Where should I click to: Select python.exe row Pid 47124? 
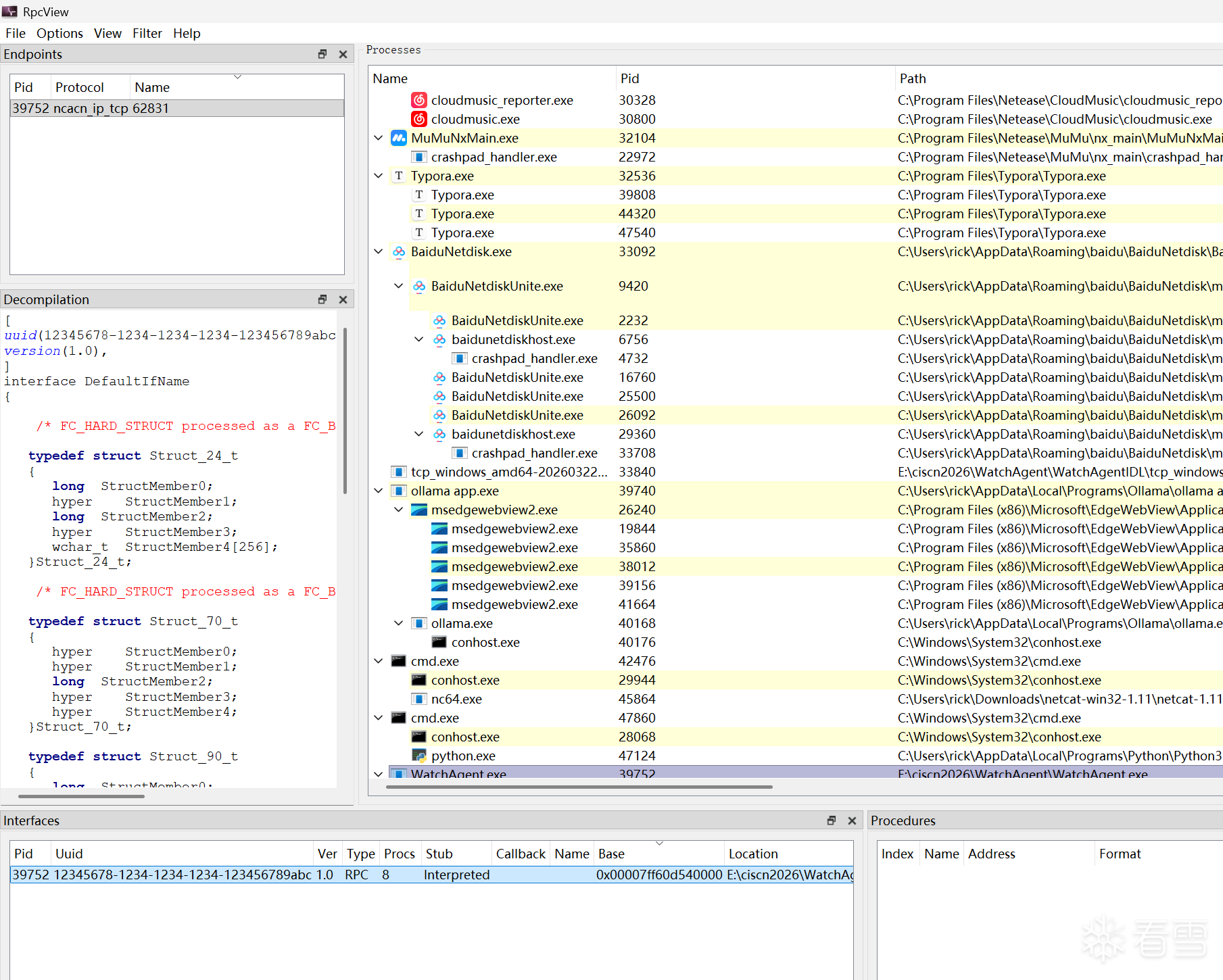click(806, 756)
